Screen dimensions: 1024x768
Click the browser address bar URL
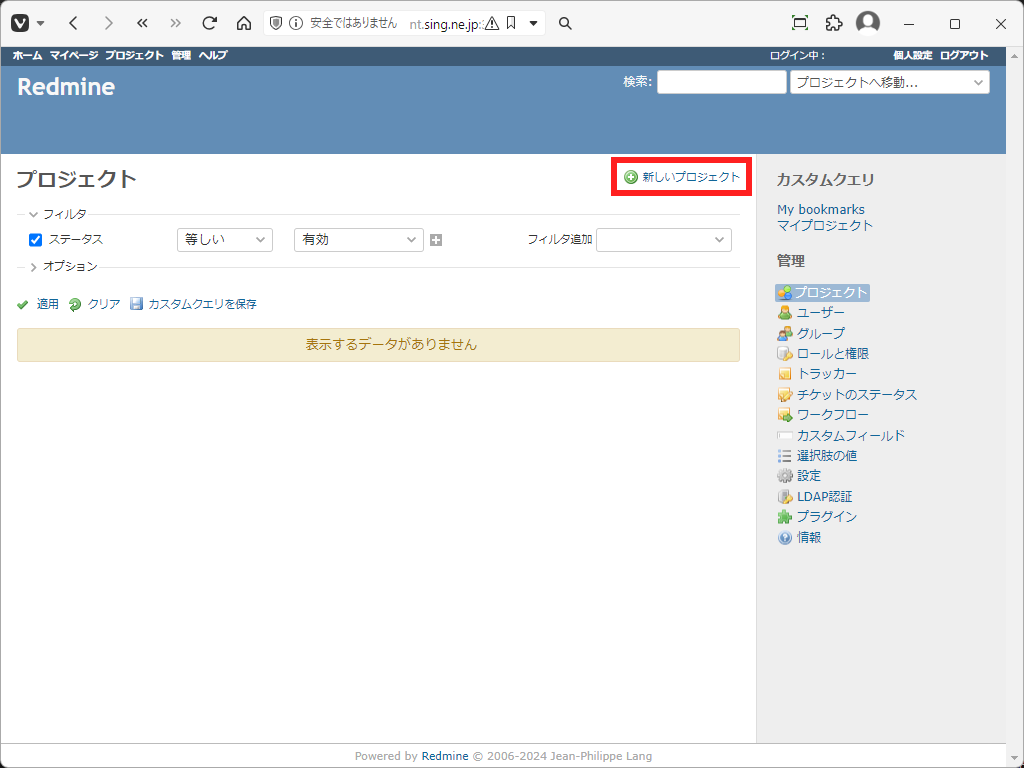(446, 24)
